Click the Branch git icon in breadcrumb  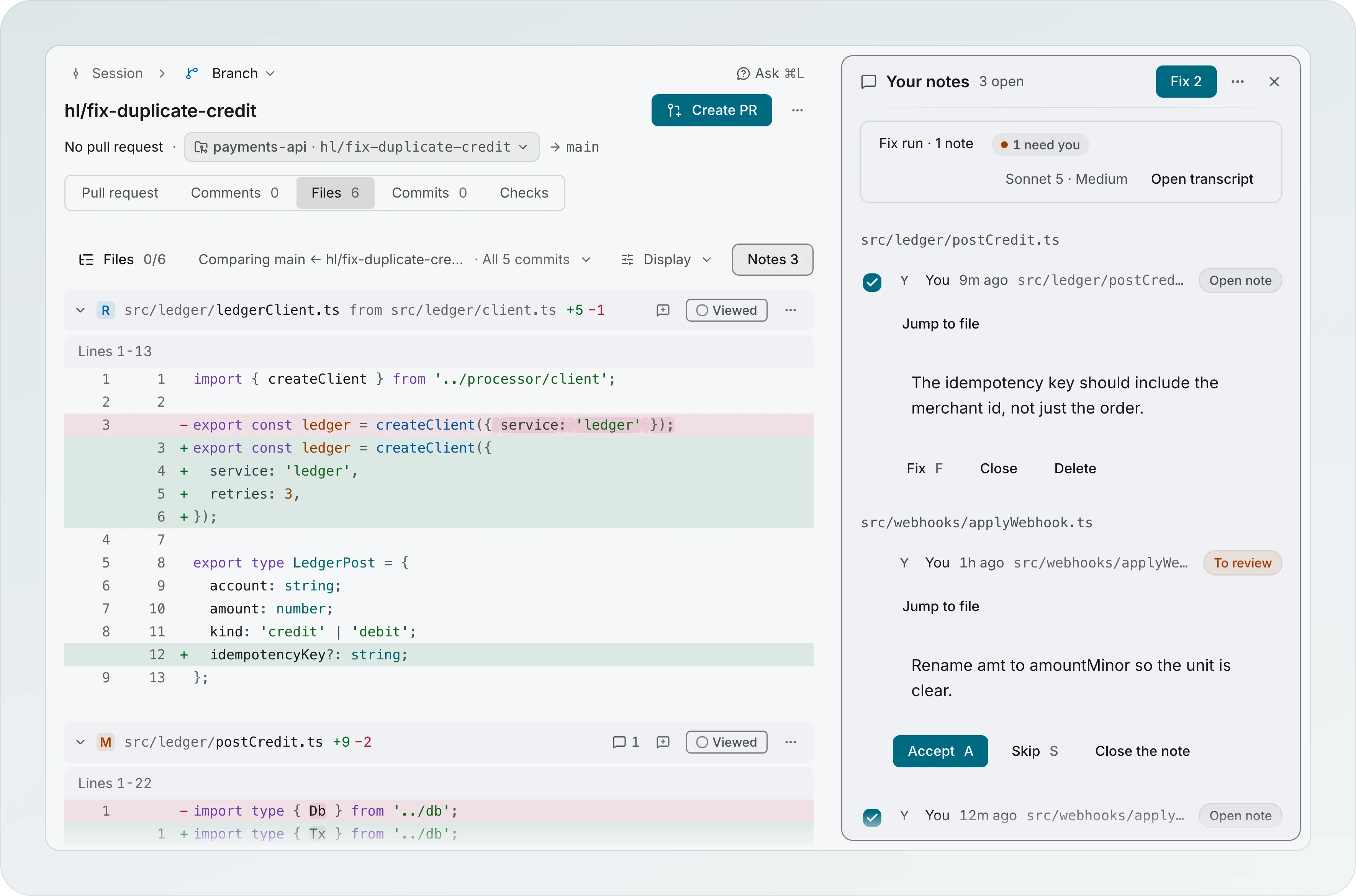tap(192, 73)
